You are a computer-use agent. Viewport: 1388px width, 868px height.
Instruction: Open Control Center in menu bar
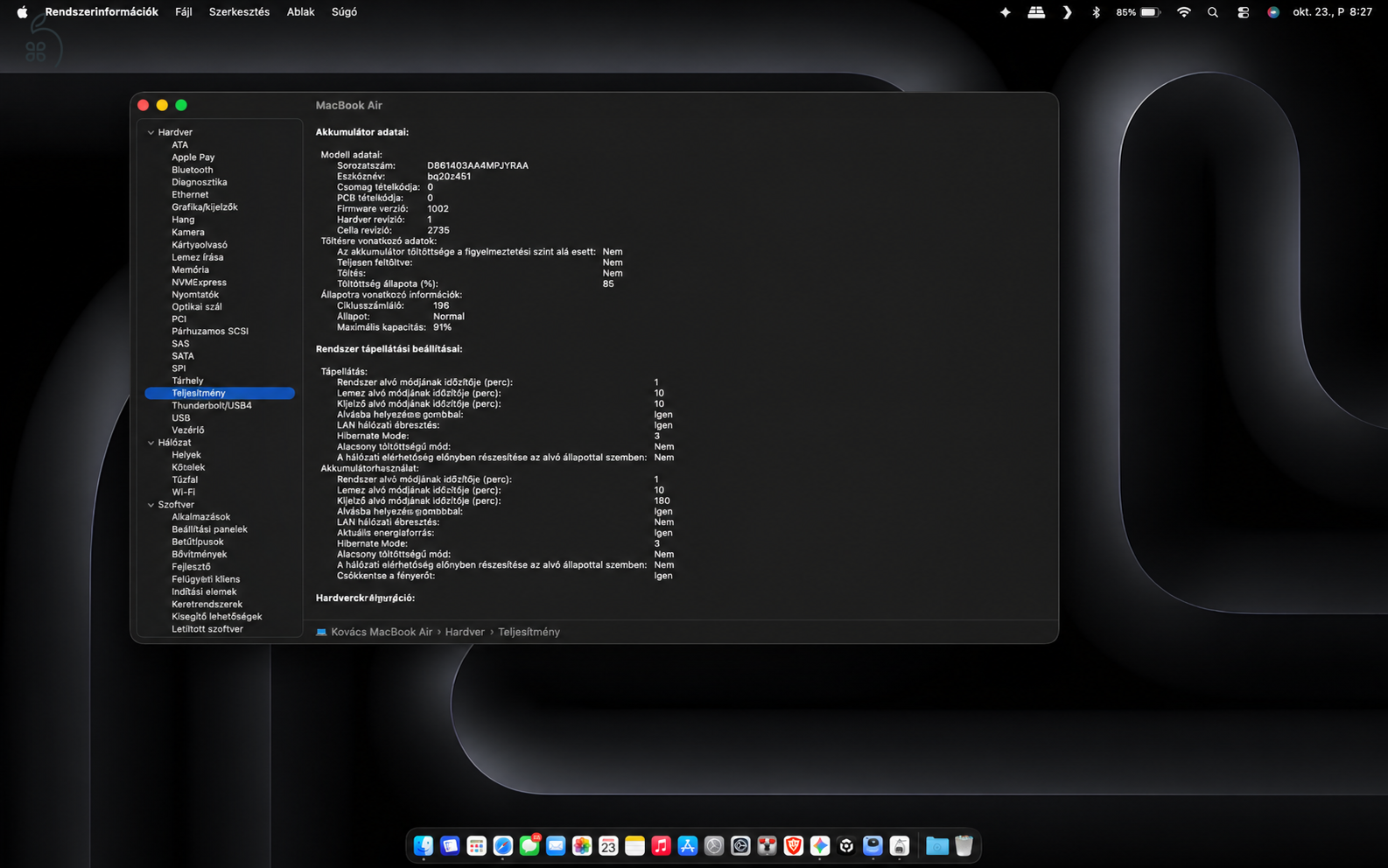click(1243, 12)
